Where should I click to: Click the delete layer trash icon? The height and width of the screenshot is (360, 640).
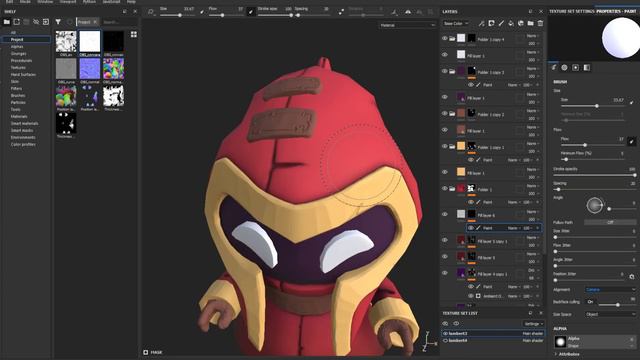click(x=540, y=24)
